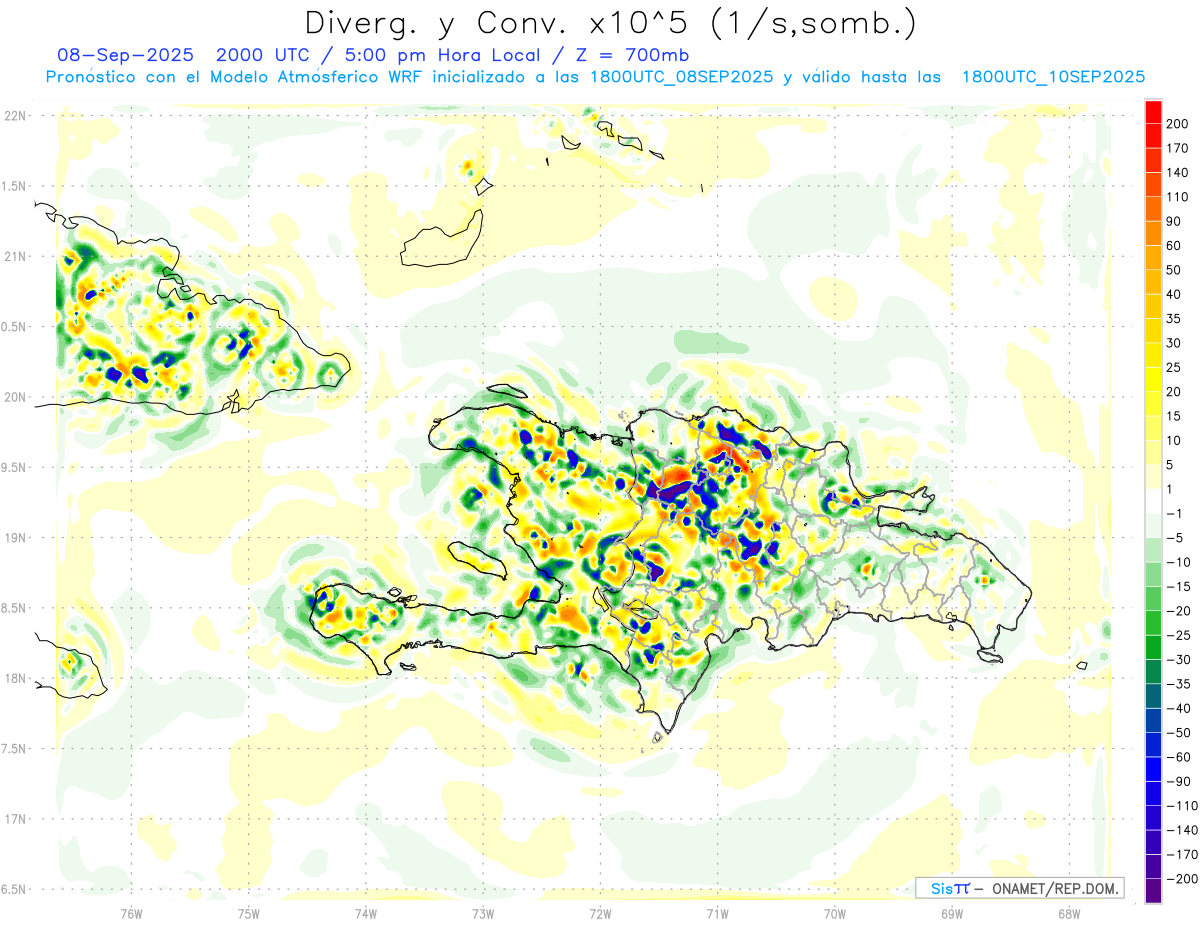Click the '18N' latitude label
Screen dimensions: 1200x927
pos(16,679)
